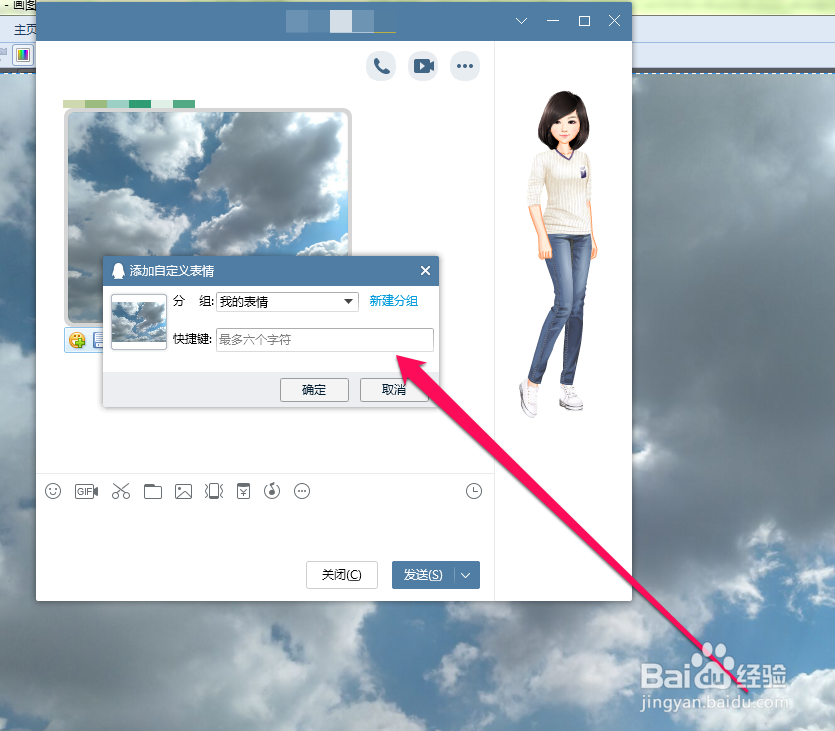The width and height of the screenshot is (835, 731).
Task: Click the QQ show avatar girl
Action: (x=560, y=253)
